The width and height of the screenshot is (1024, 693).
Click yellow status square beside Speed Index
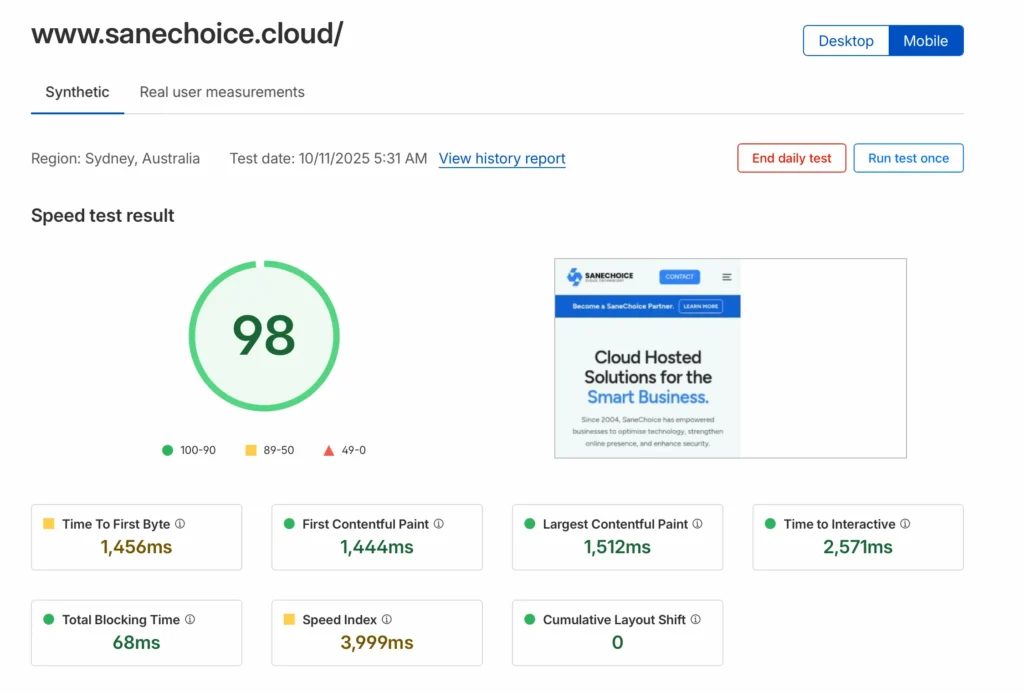(x=289, y=619)
